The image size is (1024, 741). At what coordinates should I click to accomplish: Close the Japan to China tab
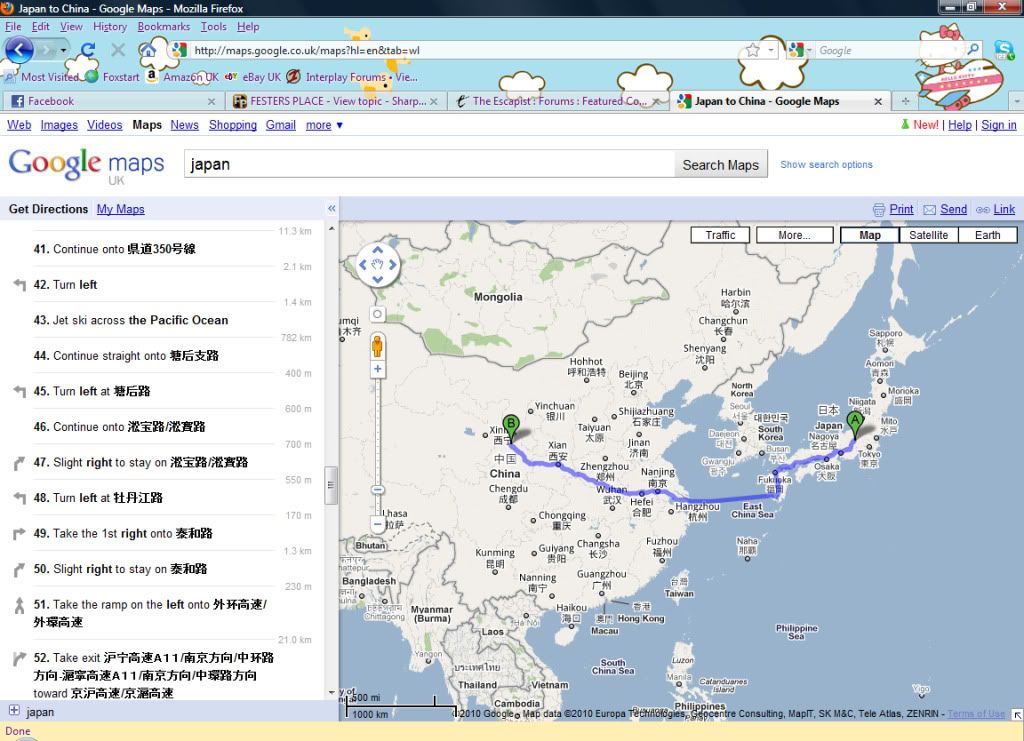(878, 102)
